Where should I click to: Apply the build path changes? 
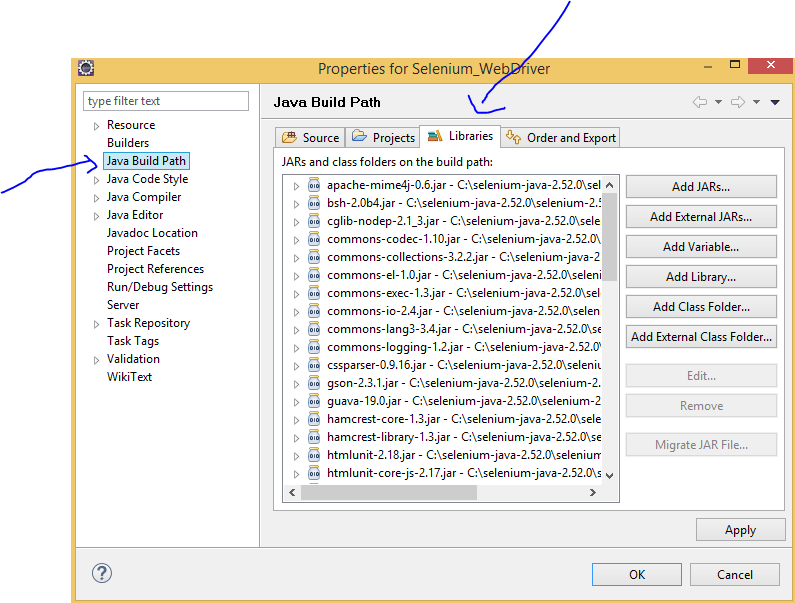click(x=740, y=530)
